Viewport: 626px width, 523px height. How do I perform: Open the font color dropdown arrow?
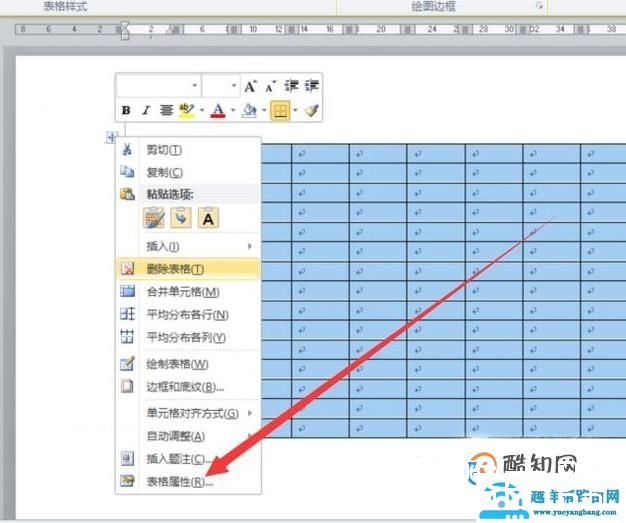(x=233, y=110)
